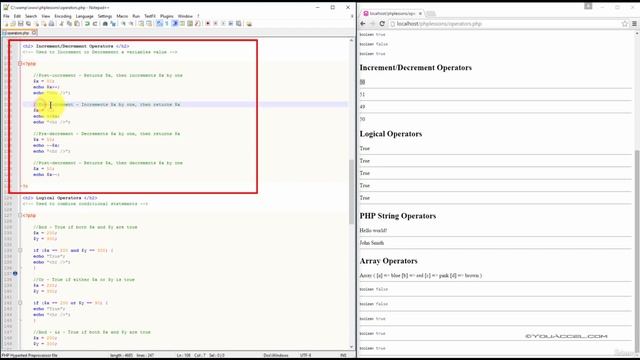
Task: Click the Open file toolbar icon
Action: pyautogui.click(x=13, y=24)
